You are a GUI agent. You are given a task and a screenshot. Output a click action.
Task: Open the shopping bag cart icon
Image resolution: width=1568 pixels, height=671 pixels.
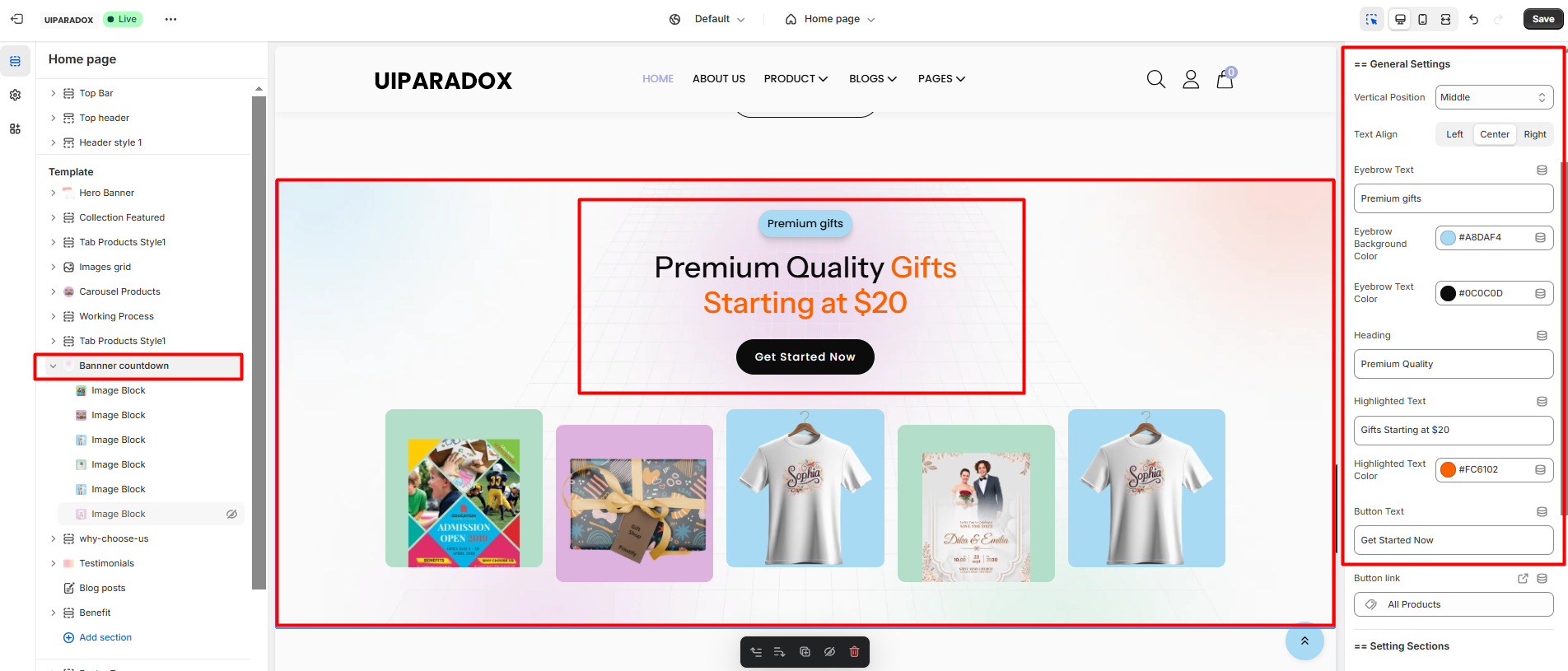(1225, 78)
